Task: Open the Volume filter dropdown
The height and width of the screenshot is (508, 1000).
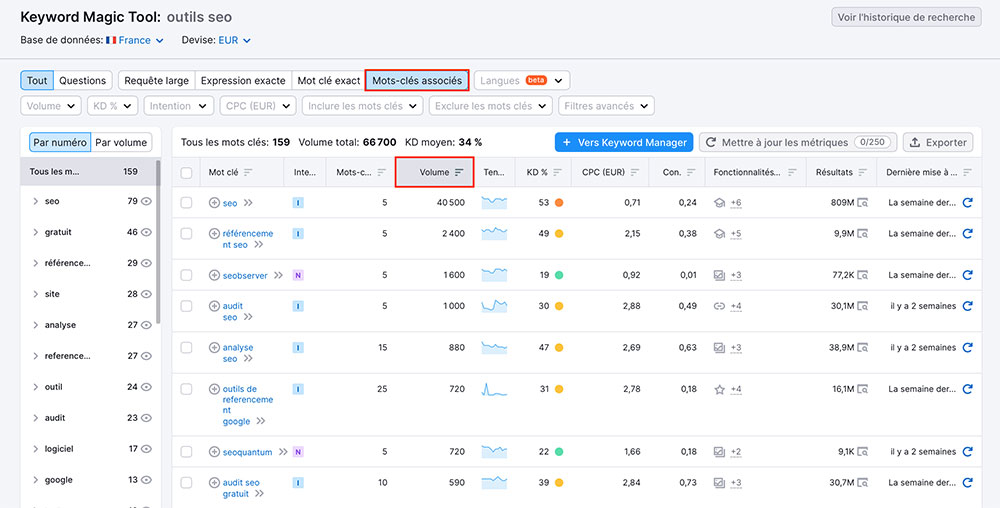Action: coord(51,106)
